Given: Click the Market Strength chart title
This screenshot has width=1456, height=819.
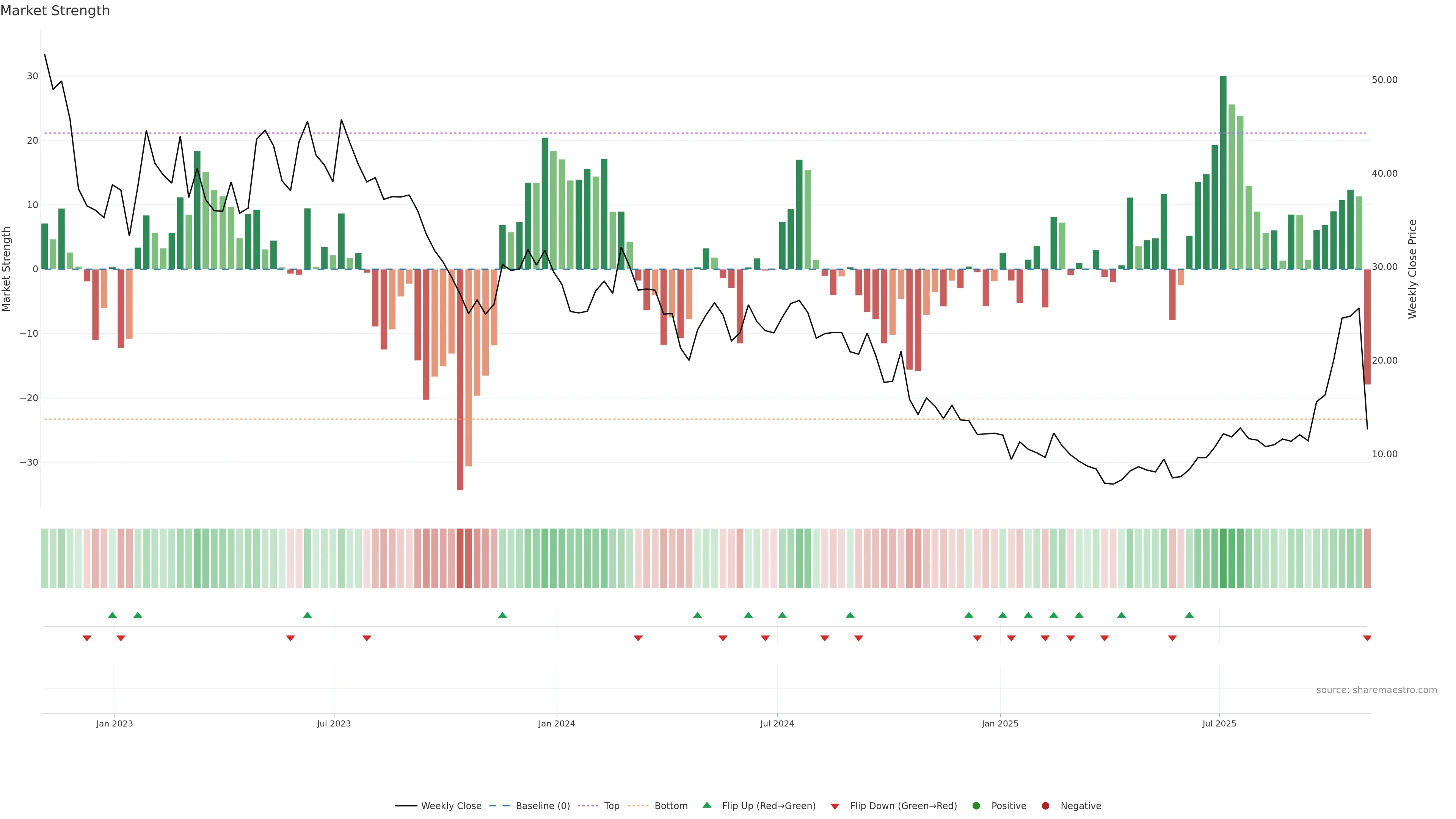Looking at the screenshot, I should pos(55,11).
